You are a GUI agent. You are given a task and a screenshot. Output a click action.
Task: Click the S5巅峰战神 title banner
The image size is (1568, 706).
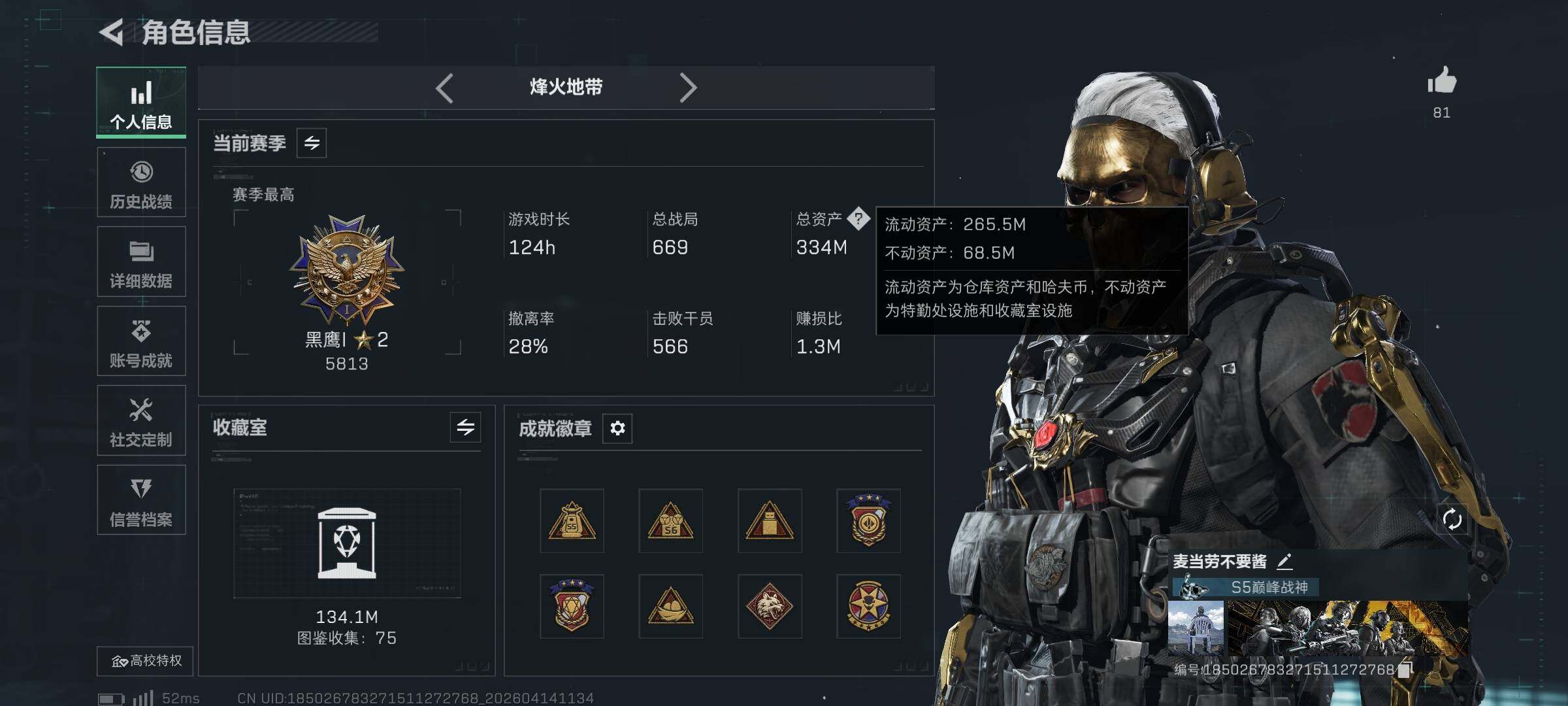pos(1245,587)
